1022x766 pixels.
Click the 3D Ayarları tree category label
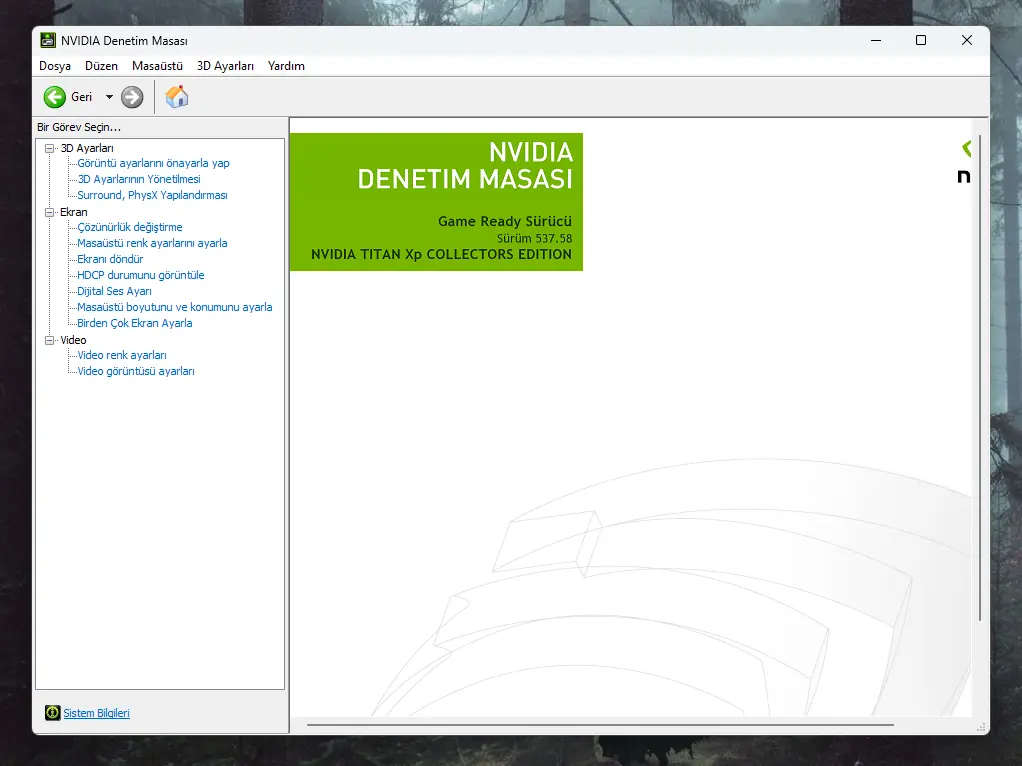click(87, 149)
